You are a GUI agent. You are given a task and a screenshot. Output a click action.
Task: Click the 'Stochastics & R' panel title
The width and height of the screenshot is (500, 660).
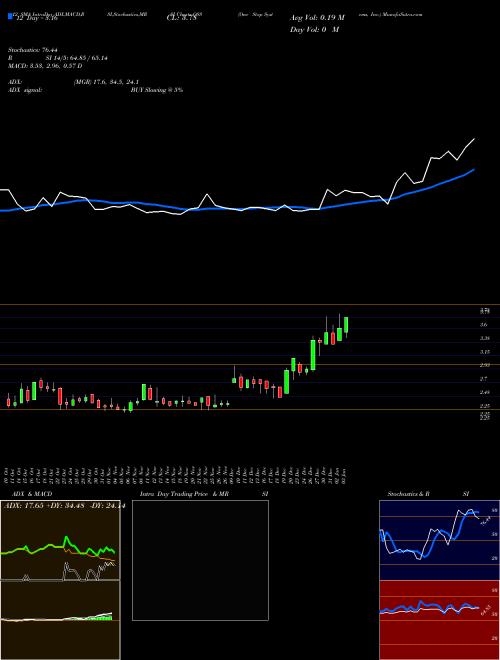click(x=408, y=494)
